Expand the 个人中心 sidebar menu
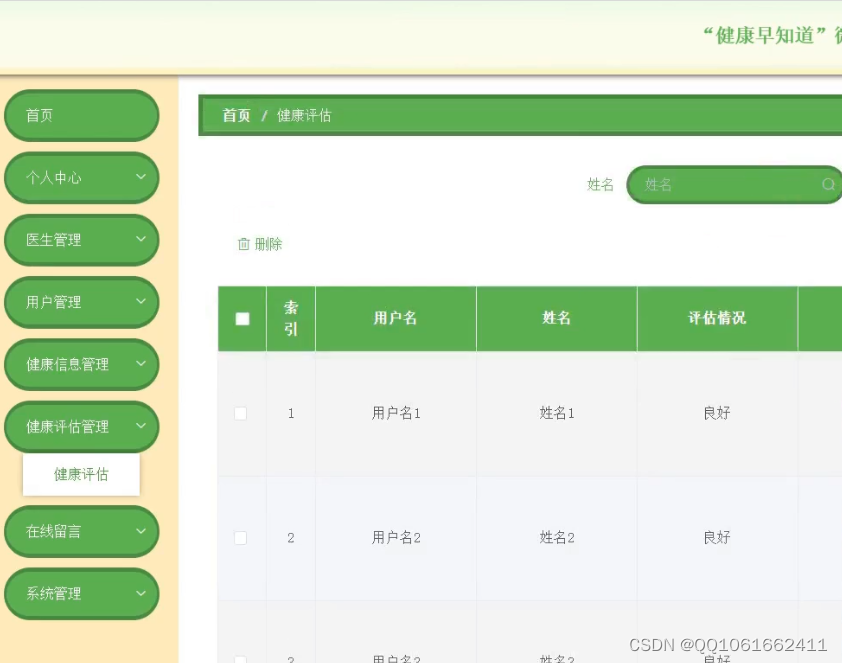 81,177
